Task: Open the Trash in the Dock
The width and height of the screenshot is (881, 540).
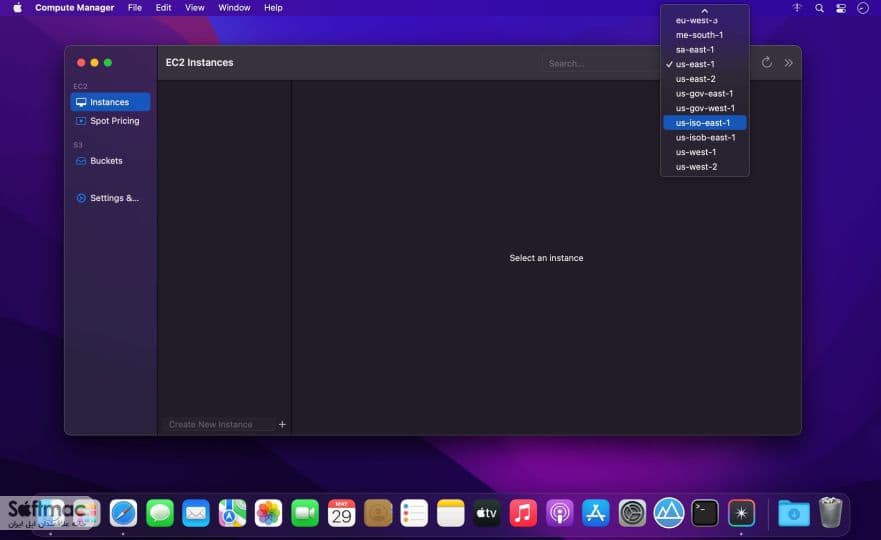Action: [830, 512]
